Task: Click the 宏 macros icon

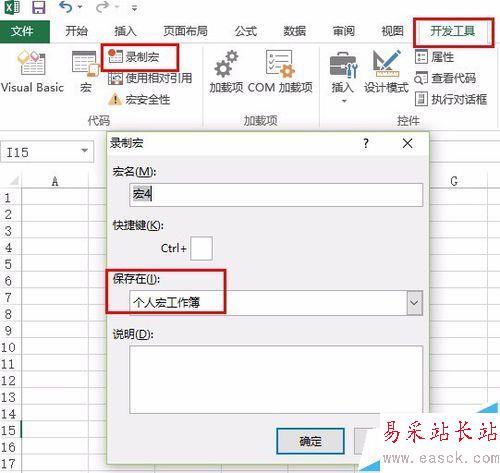Action: 86,71
